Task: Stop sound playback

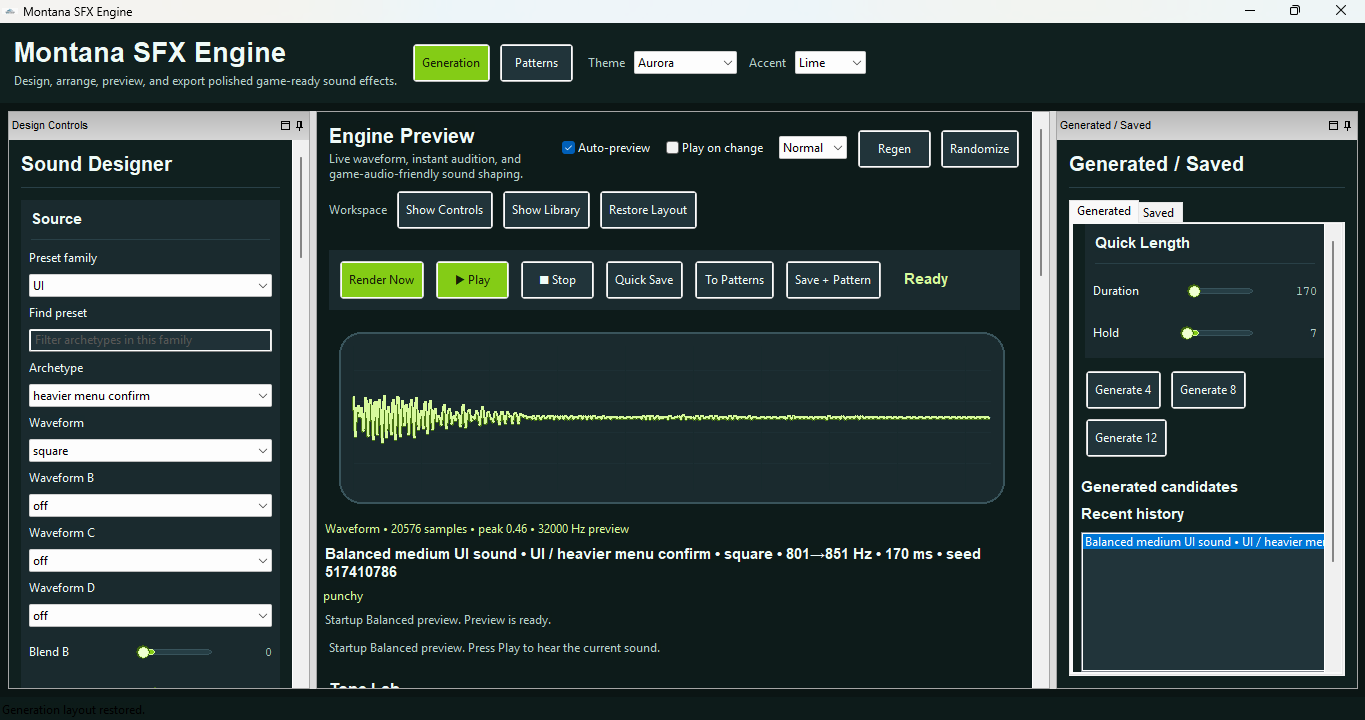Action: click(x=557, y=280)
